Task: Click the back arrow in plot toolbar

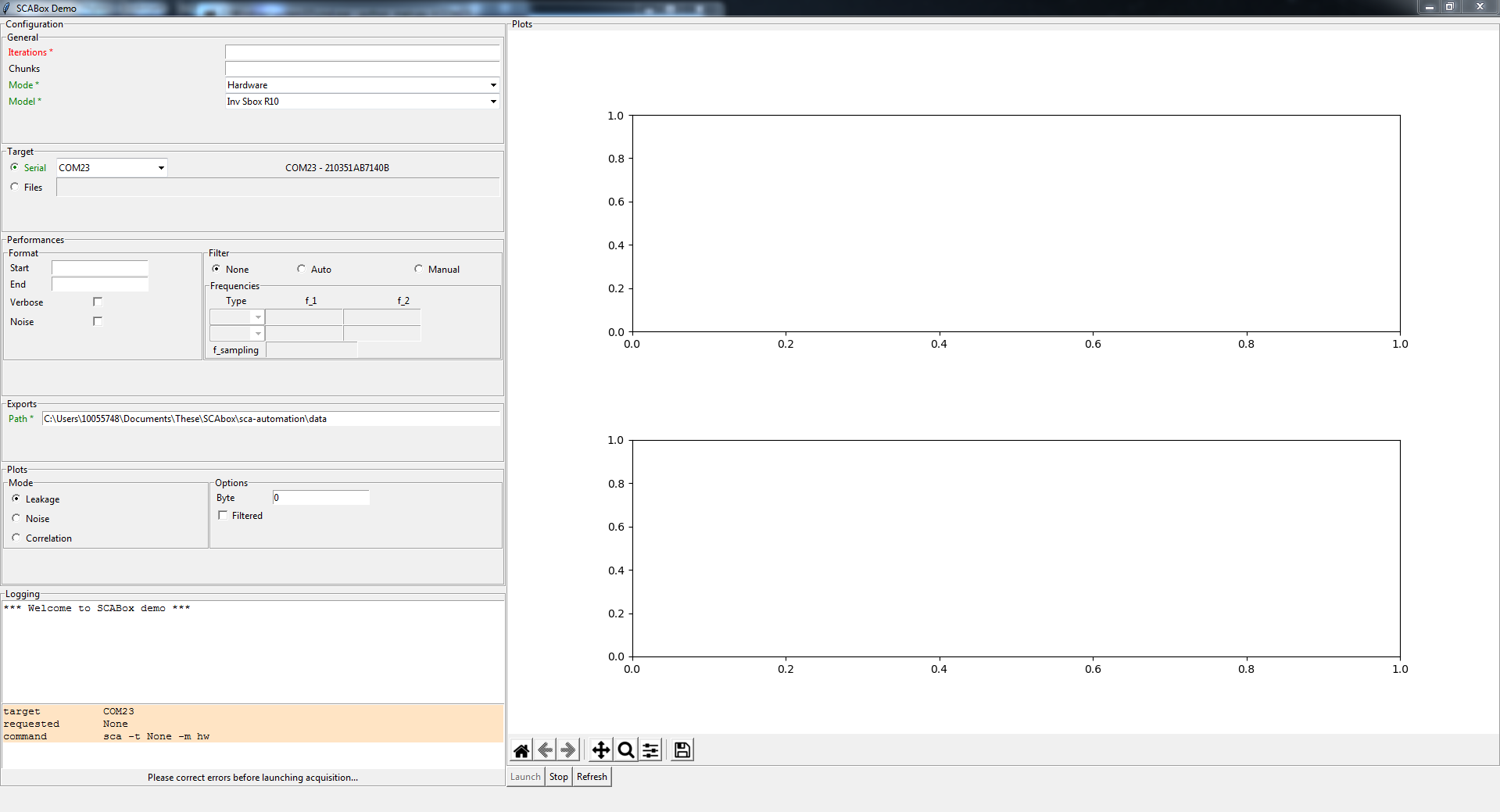Action: coord(546,750)
